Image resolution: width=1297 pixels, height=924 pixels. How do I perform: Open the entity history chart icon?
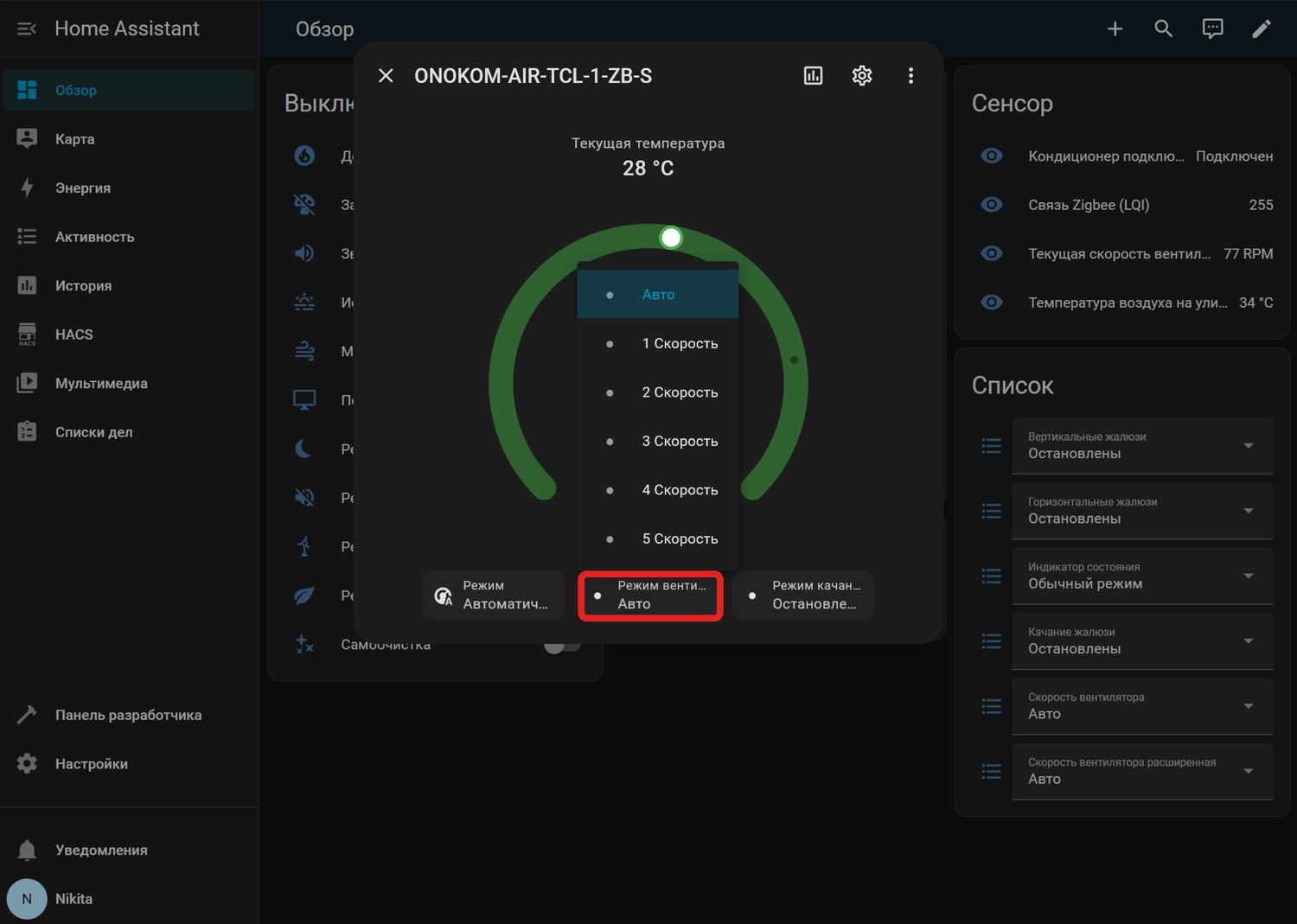[x=814, y=76]
